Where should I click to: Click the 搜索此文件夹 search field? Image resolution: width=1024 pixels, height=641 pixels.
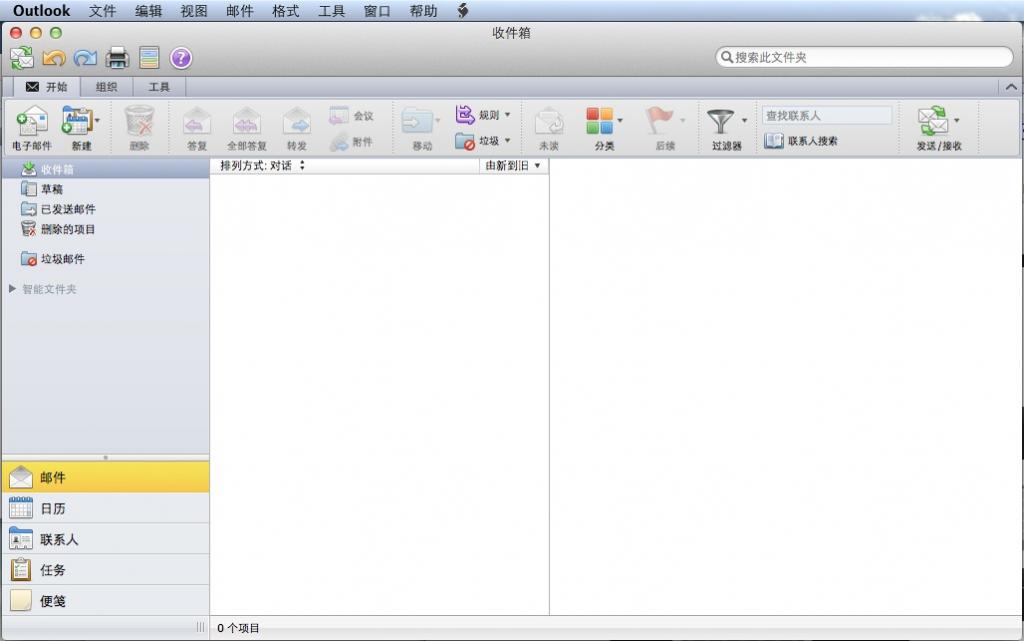[864, 57]
